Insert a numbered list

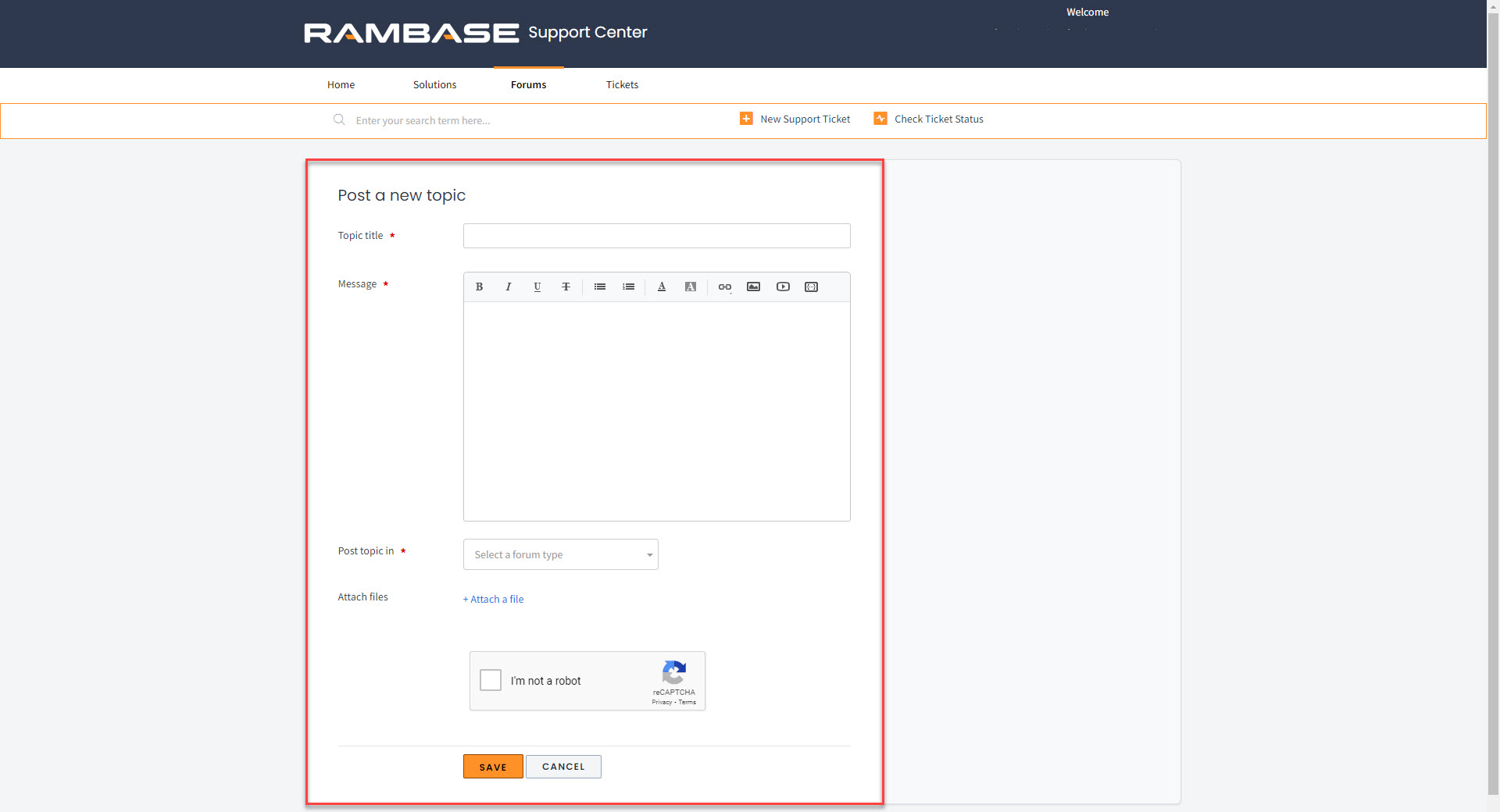point(628,287)
